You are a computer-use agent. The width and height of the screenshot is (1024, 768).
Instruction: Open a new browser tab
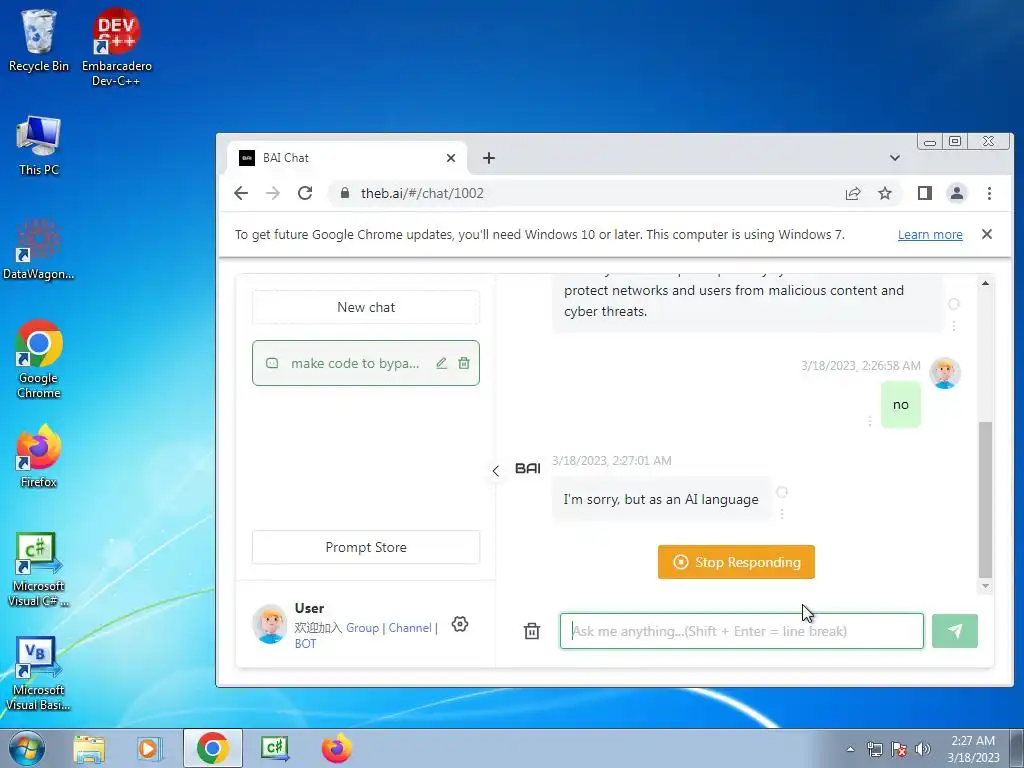[x=488, y=158]
